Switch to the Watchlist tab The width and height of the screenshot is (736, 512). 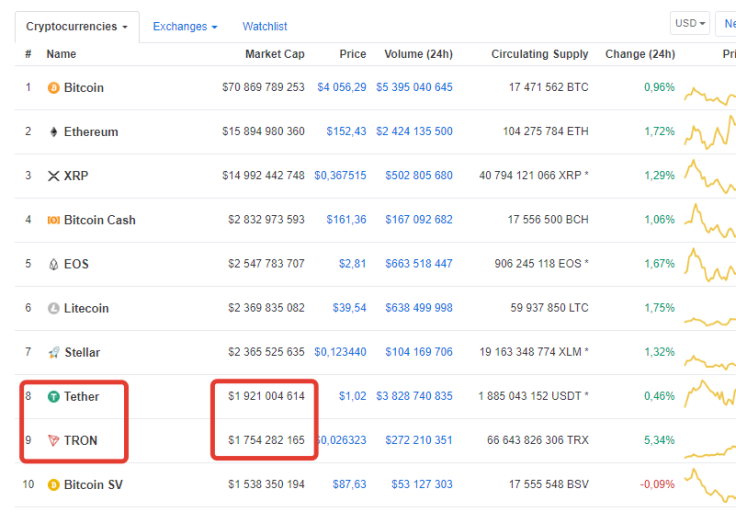(265, 27)
